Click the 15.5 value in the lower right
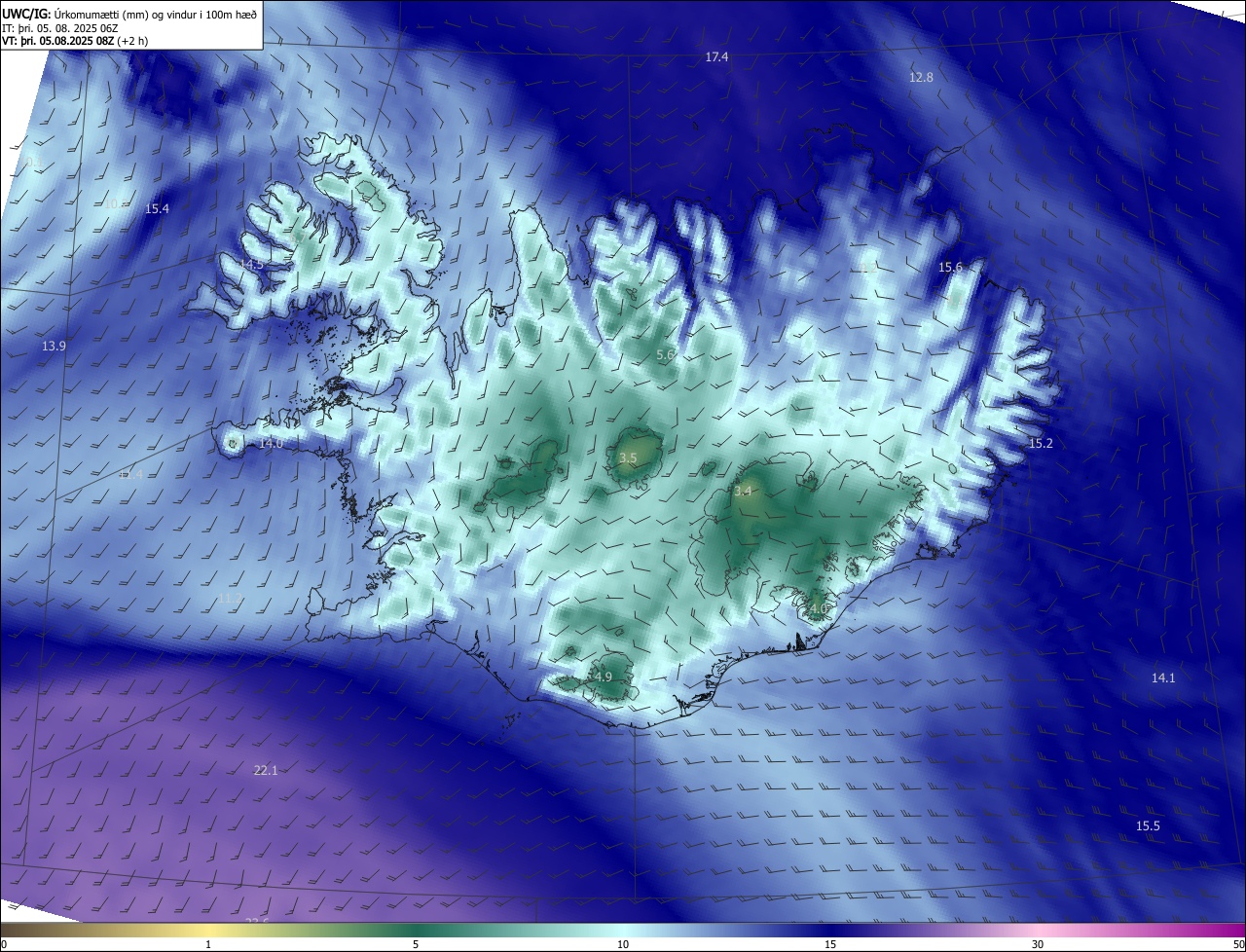1246x952 pixels. 1148,826
